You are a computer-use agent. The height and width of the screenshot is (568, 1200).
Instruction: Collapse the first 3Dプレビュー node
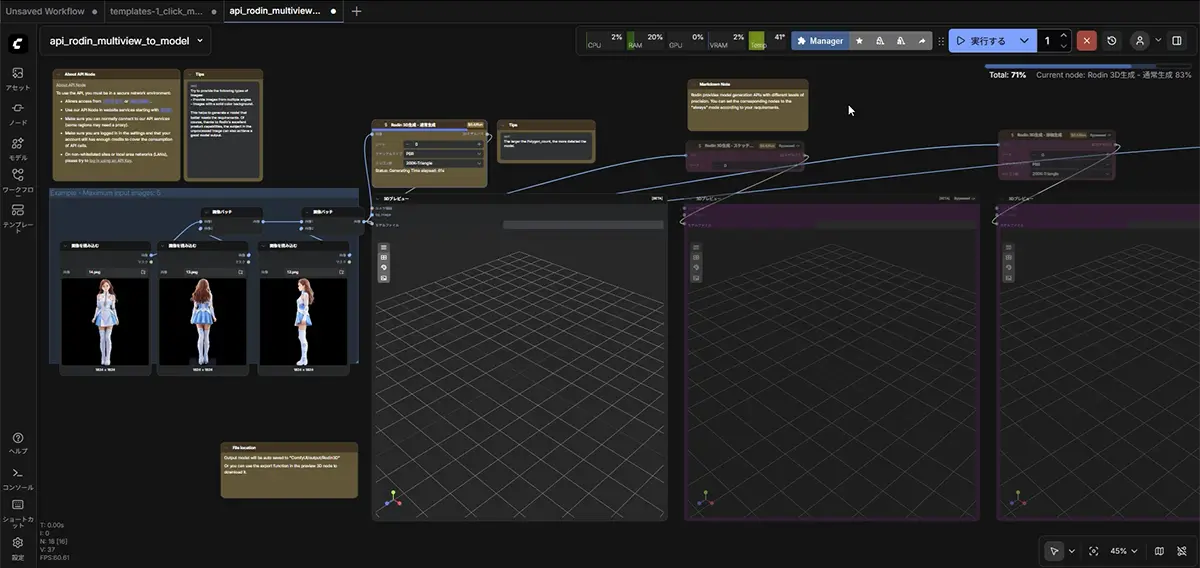pyautogui.click(x=377, y=199)
